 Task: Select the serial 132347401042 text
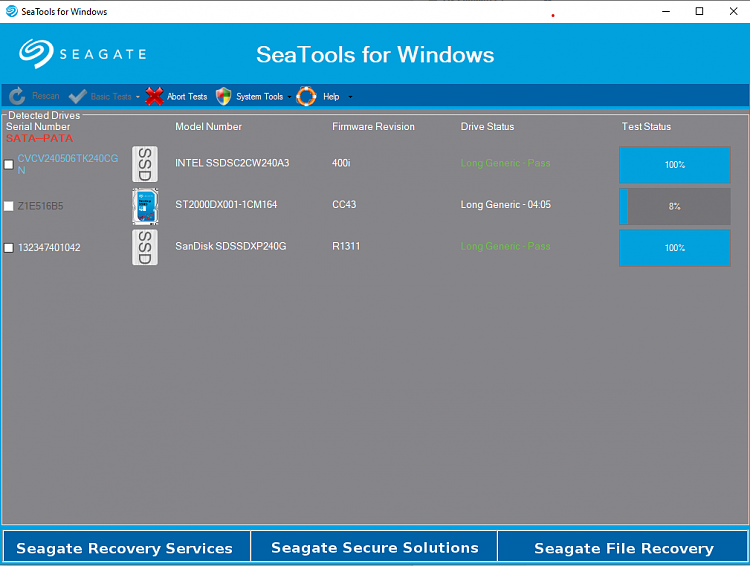[49, 248]
